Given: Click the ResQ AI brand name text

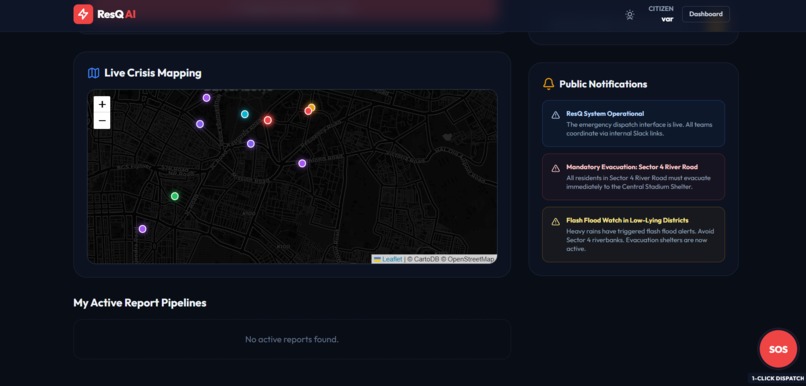Looking at the screenshot, I should click(x=116, y=14).
